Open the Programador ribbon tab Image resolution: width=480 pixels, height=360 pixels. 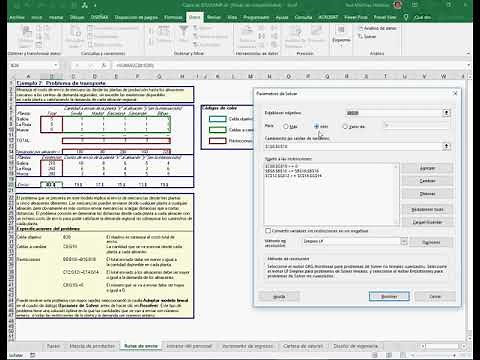(256, 17)
